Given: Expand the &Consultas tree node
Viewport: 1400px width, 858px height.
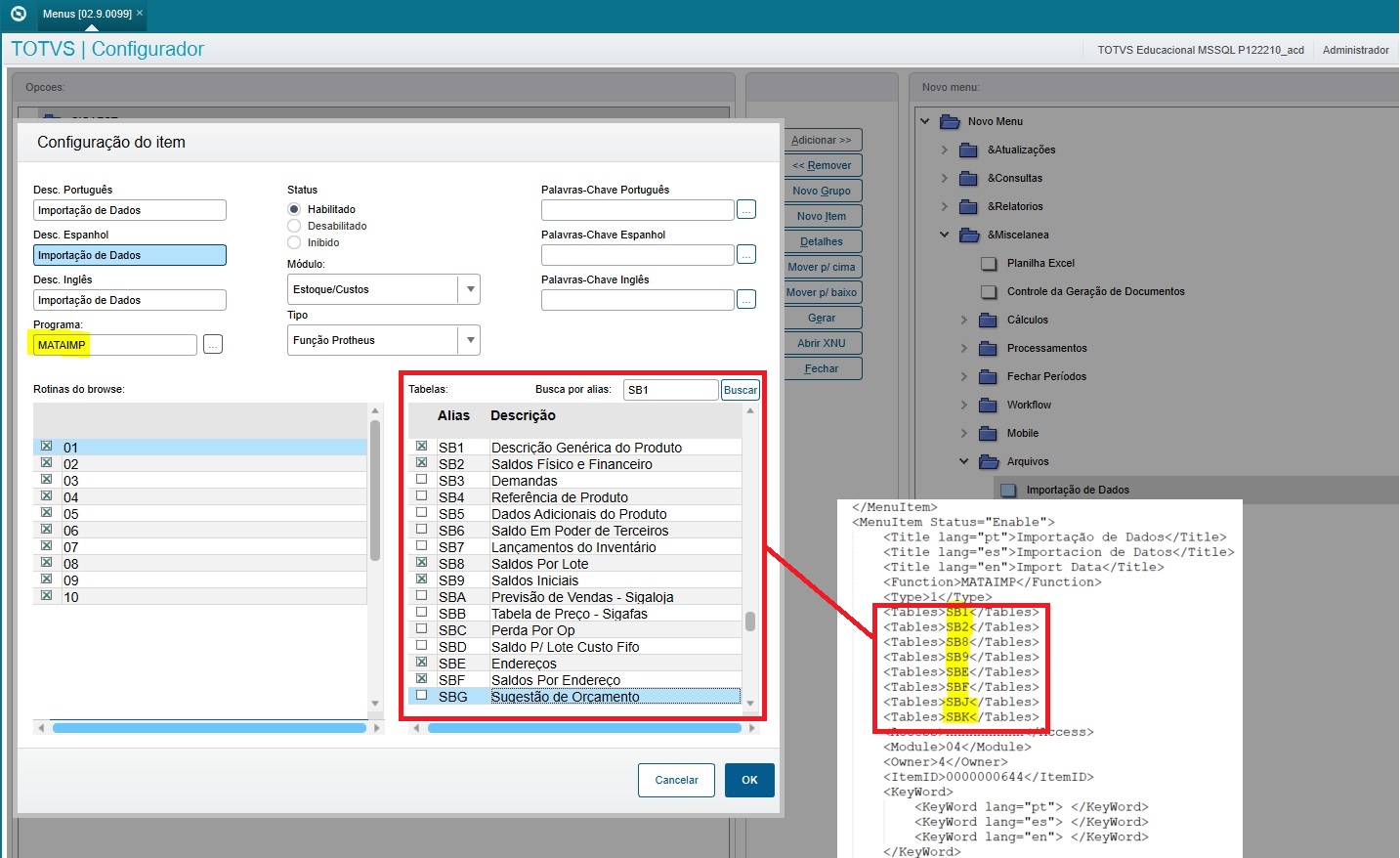Looking at the screenshot, I should [944, 178].
